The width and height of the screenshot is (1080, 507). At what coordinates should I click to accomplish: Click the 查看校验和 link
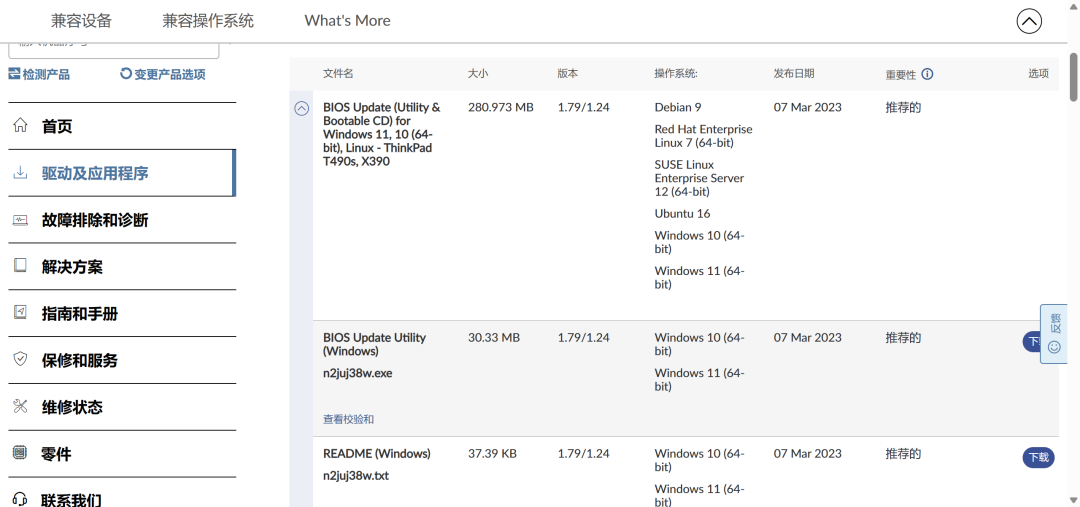click(x=349, y=419)
